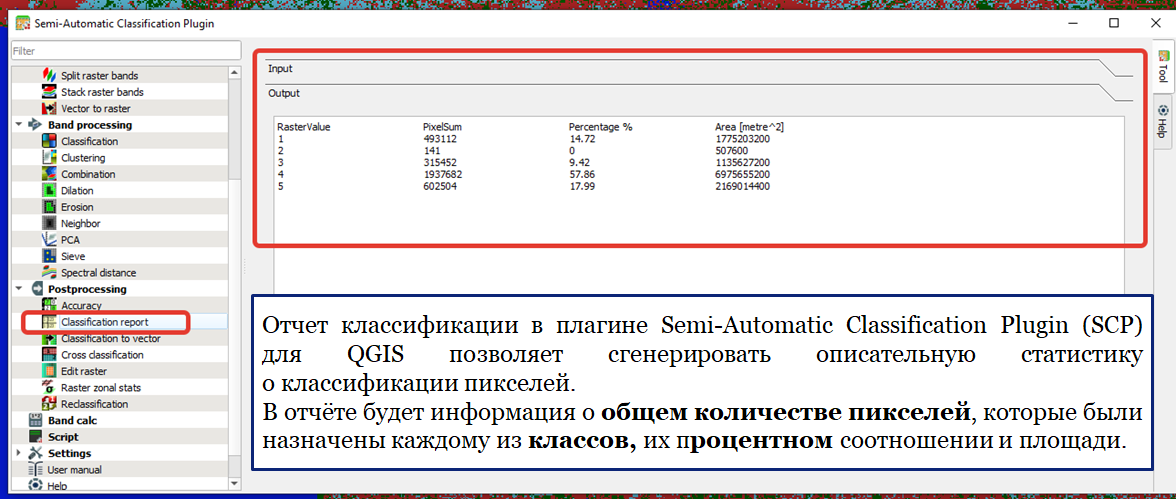Viewport: 1176px width, 499px height.
Task: Click the Vector to raster icon
Action: pos(49,109)
